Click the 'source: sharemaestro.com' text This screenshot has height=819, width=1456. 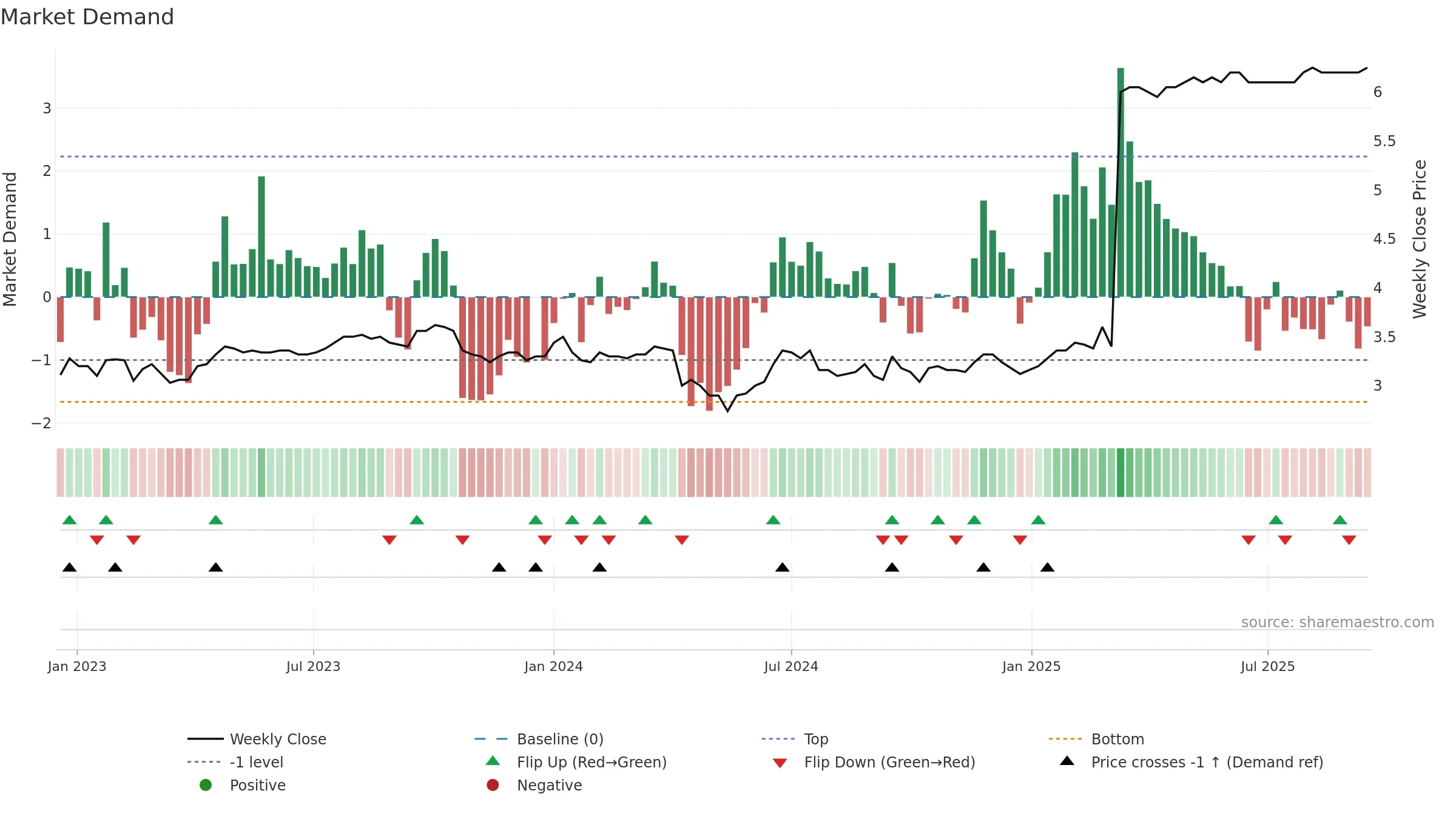pos(1338,622)
